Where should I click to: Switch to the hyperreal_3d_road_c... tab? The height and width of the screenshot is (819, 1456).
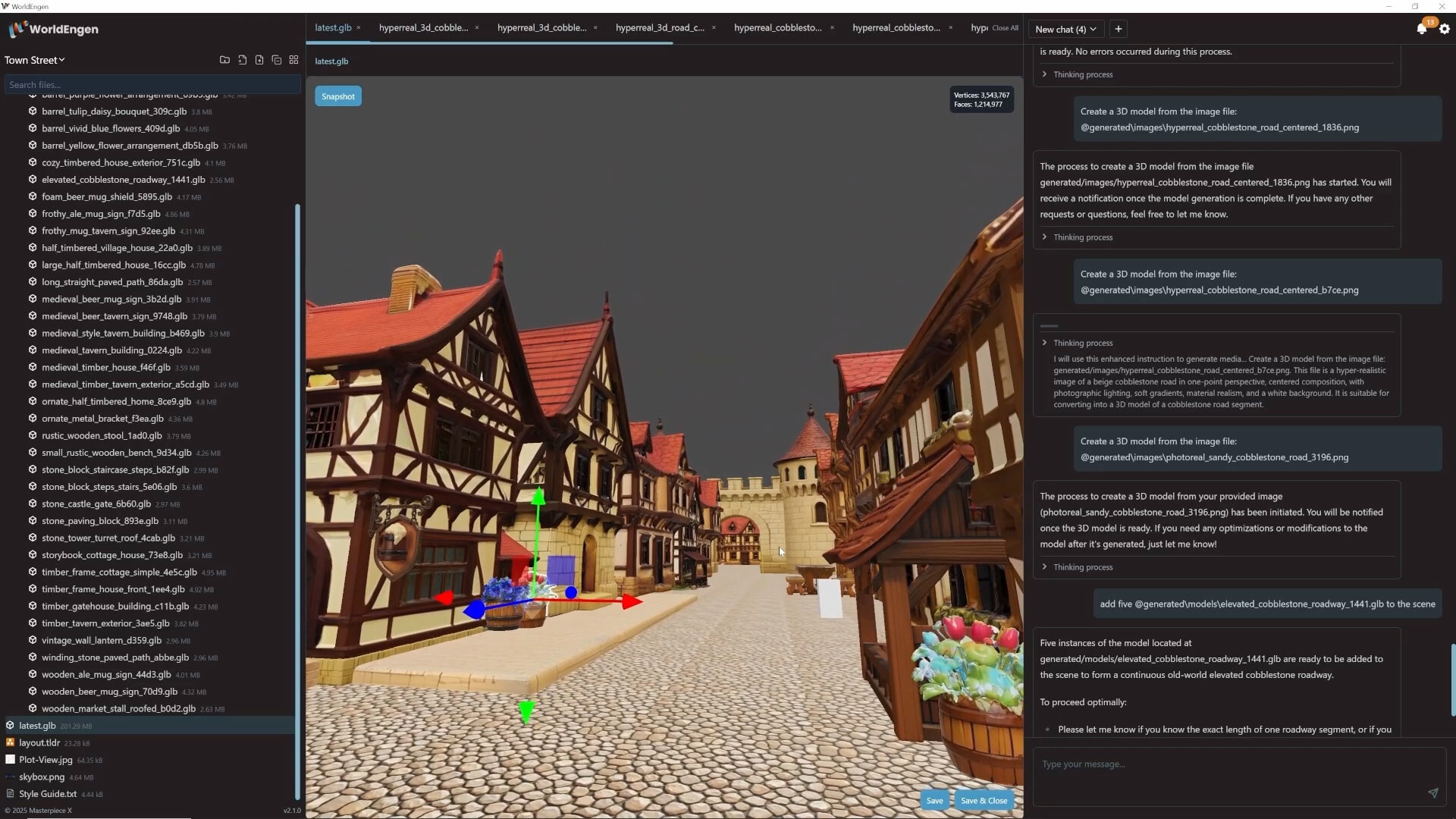(660, 27)
